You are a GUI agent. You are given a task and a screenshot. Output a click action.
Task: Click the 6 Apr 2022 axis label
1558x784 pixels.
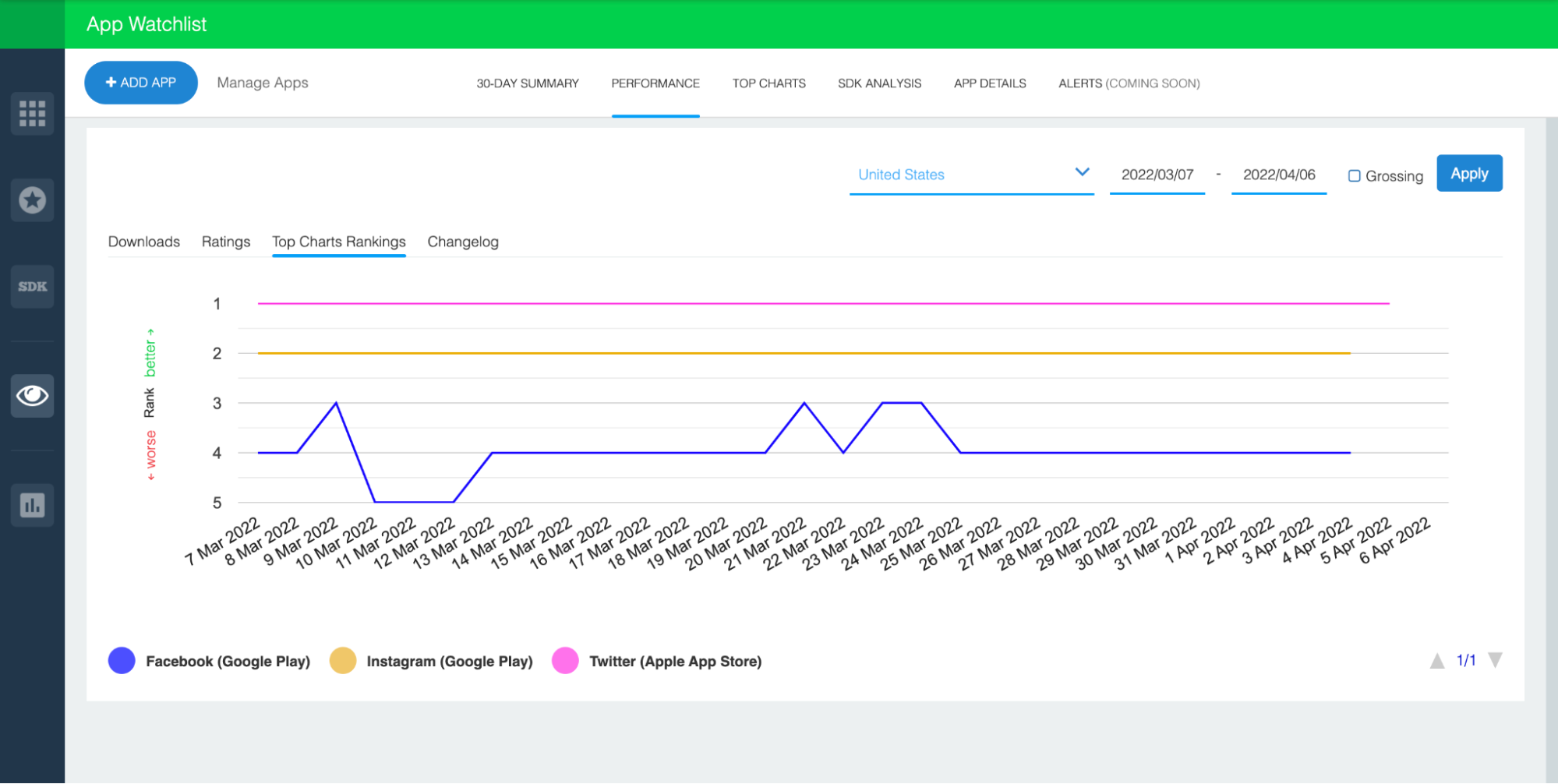tap(1394, 542)
